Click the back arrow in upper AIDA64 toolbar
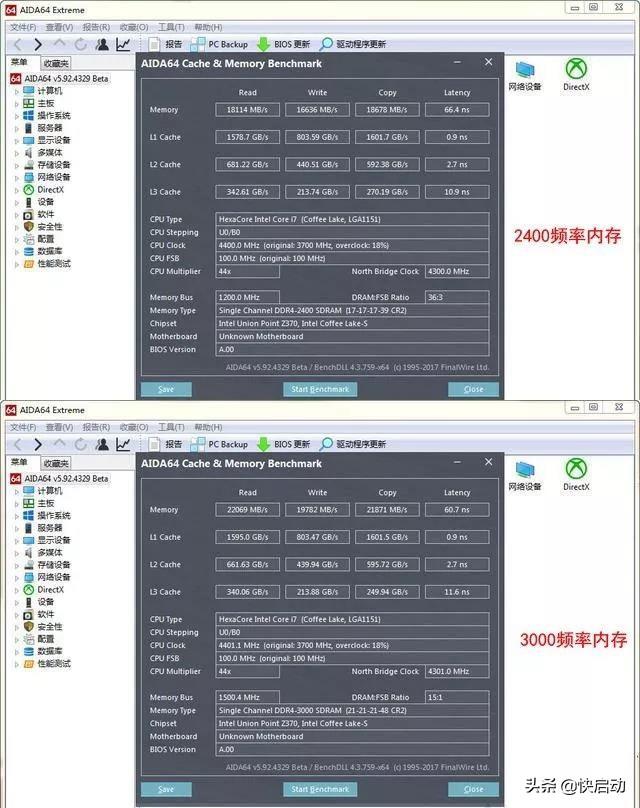640x808 pixels. (18, 45)
